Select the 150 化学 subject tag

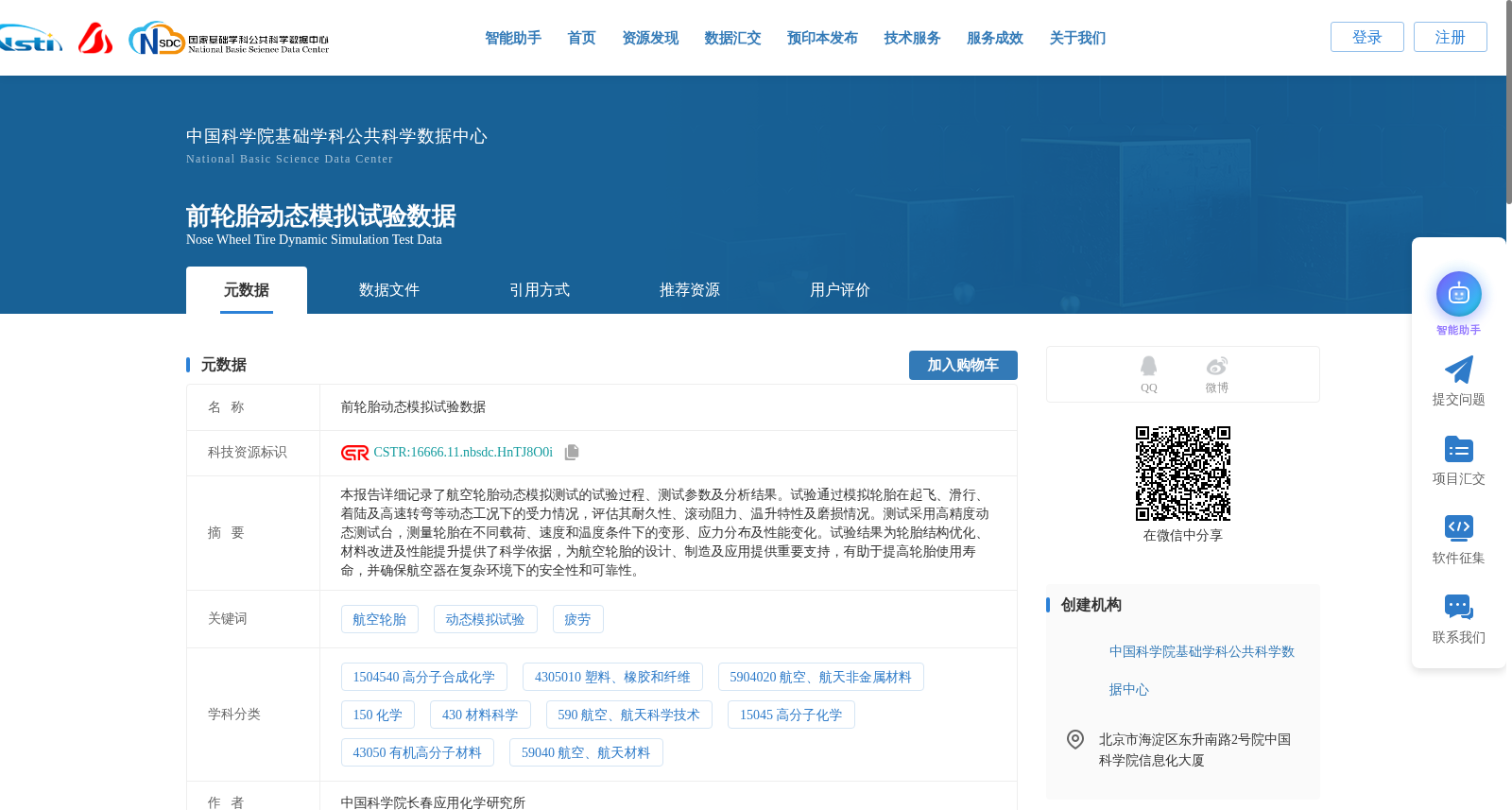pos(377,715)
